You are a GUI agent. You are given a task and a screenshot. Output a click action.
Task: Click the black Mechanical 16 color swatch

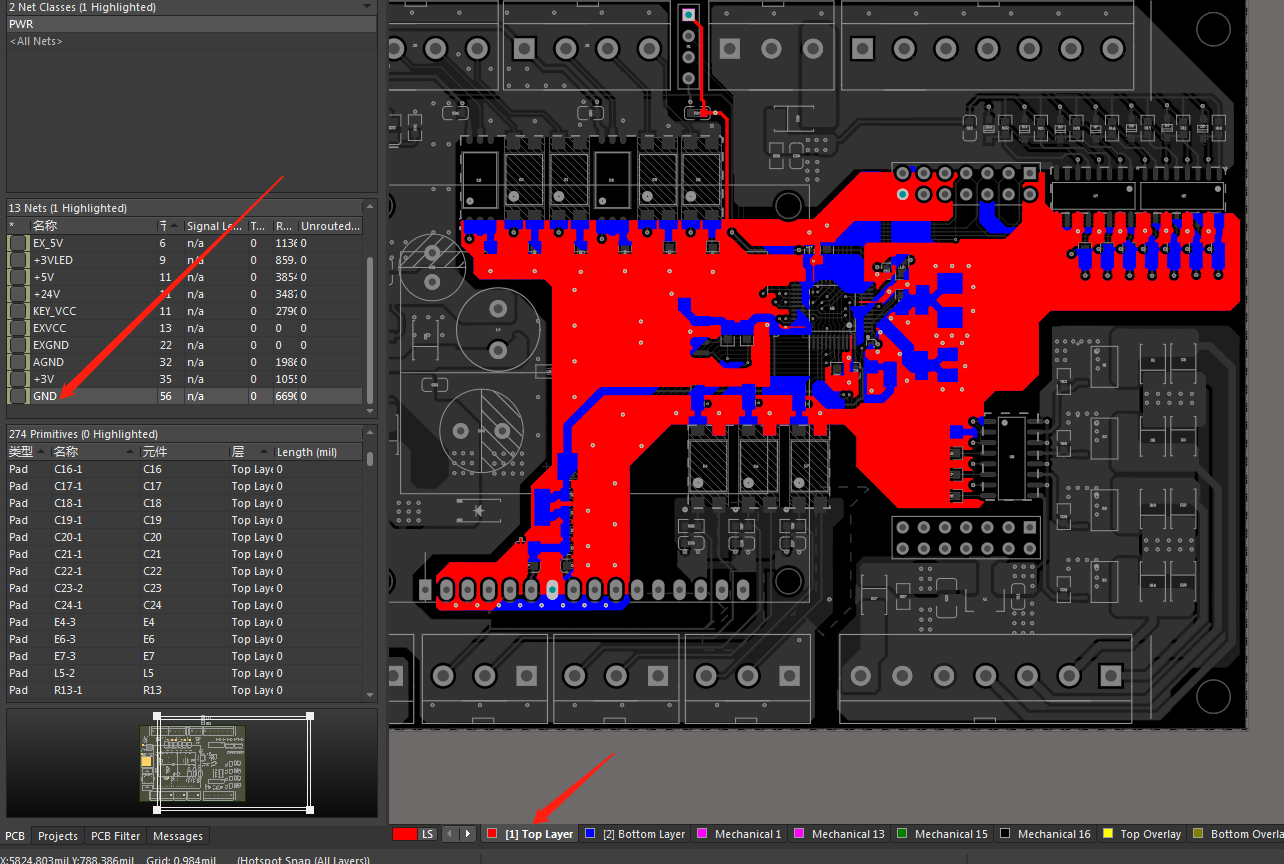1005,833
